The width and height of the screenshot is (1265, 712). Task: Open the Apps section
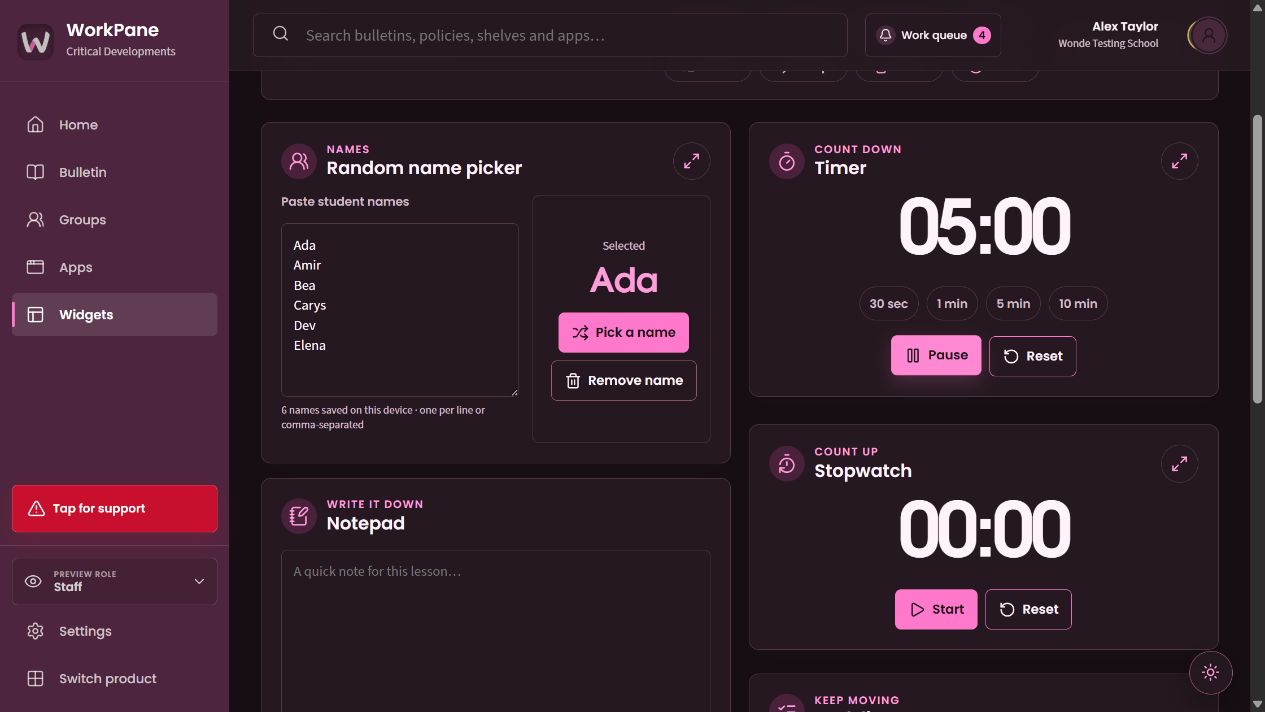point(114,267)
